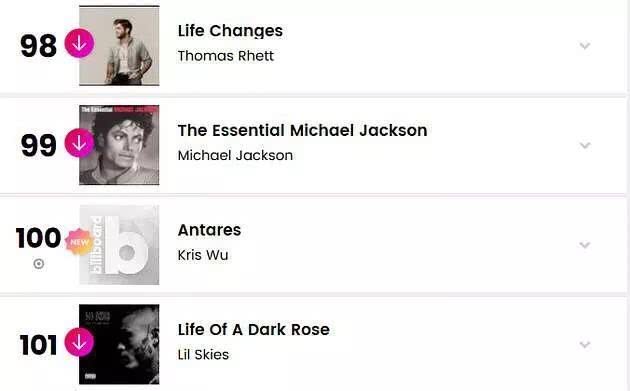Open the Life Changes album title
The width and height of the screenshot is (630, 391).
[x=230, y=31]
